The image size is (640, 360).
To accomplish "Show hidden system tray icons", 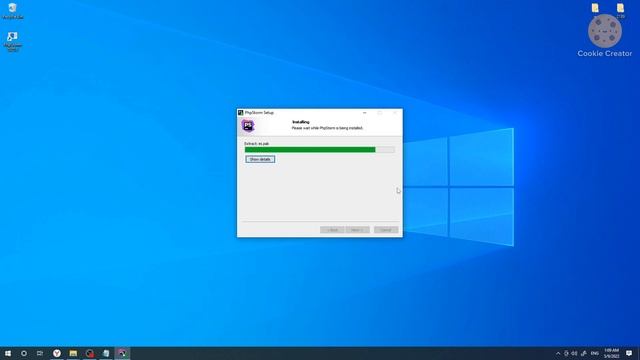I will pos(558,353).
